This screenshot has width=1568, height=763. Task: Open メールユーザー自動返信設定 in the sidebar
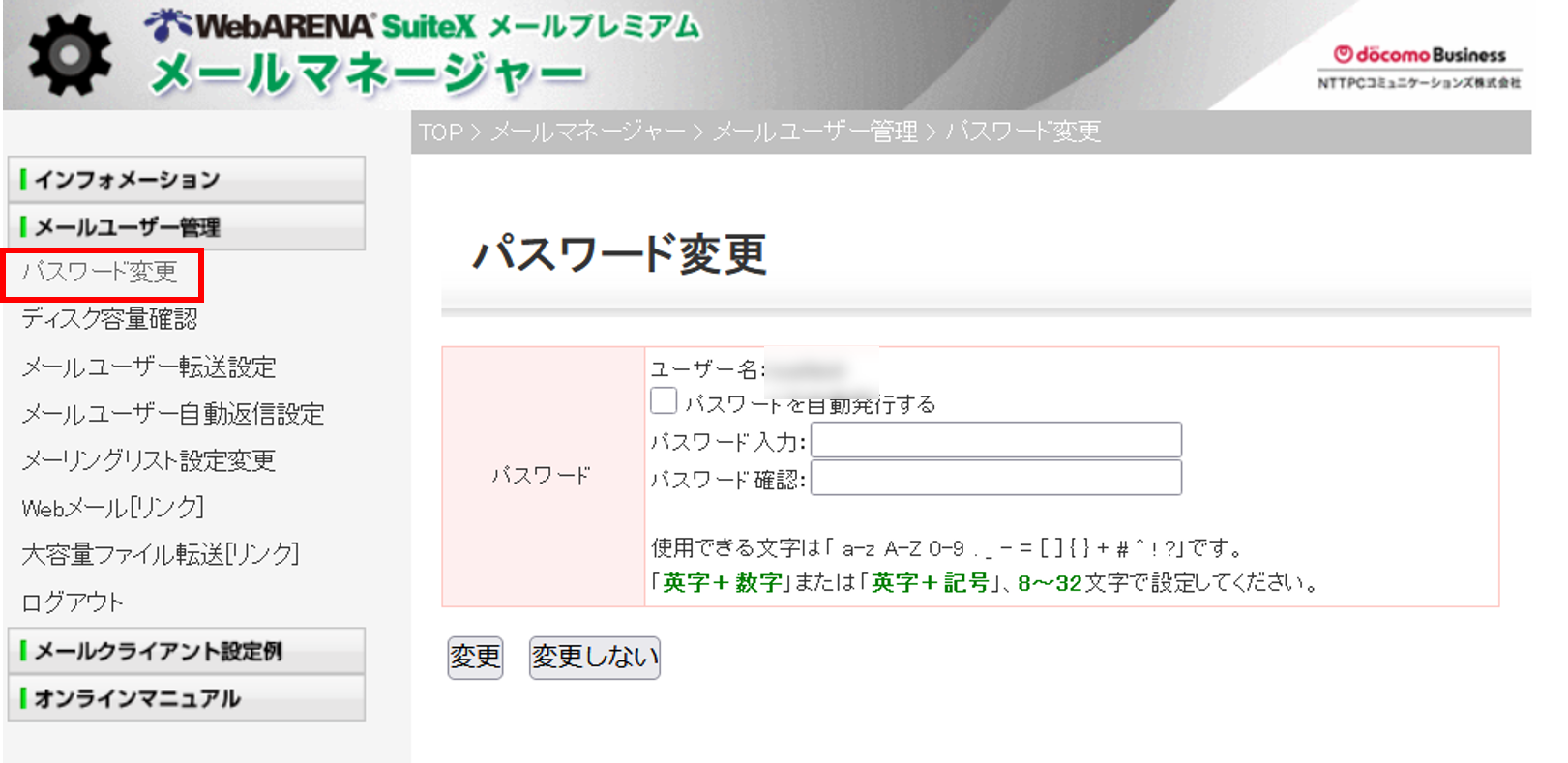(x=173, y=414)
